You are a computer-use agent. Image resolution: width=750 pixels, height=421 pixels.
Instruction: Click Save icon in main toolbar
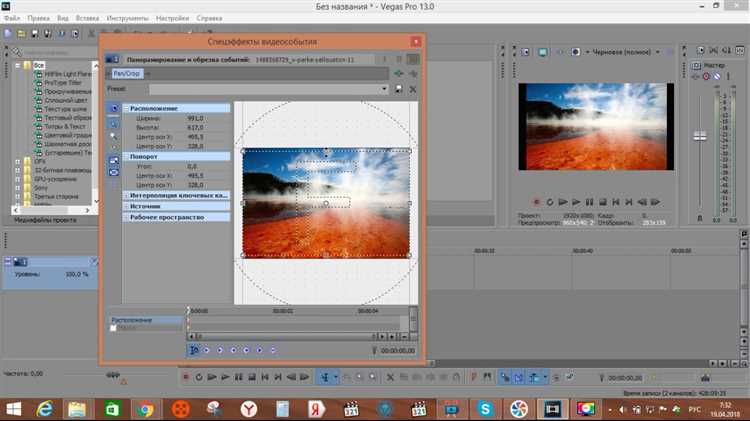pos(34,33)
